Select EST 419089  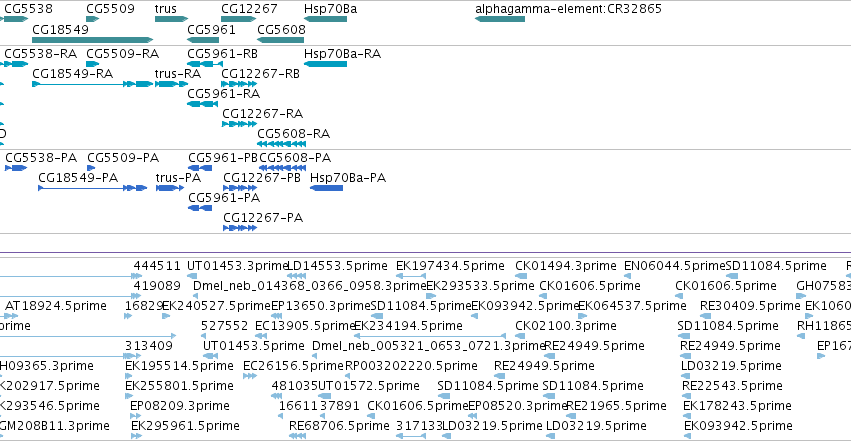pos(157,285)
